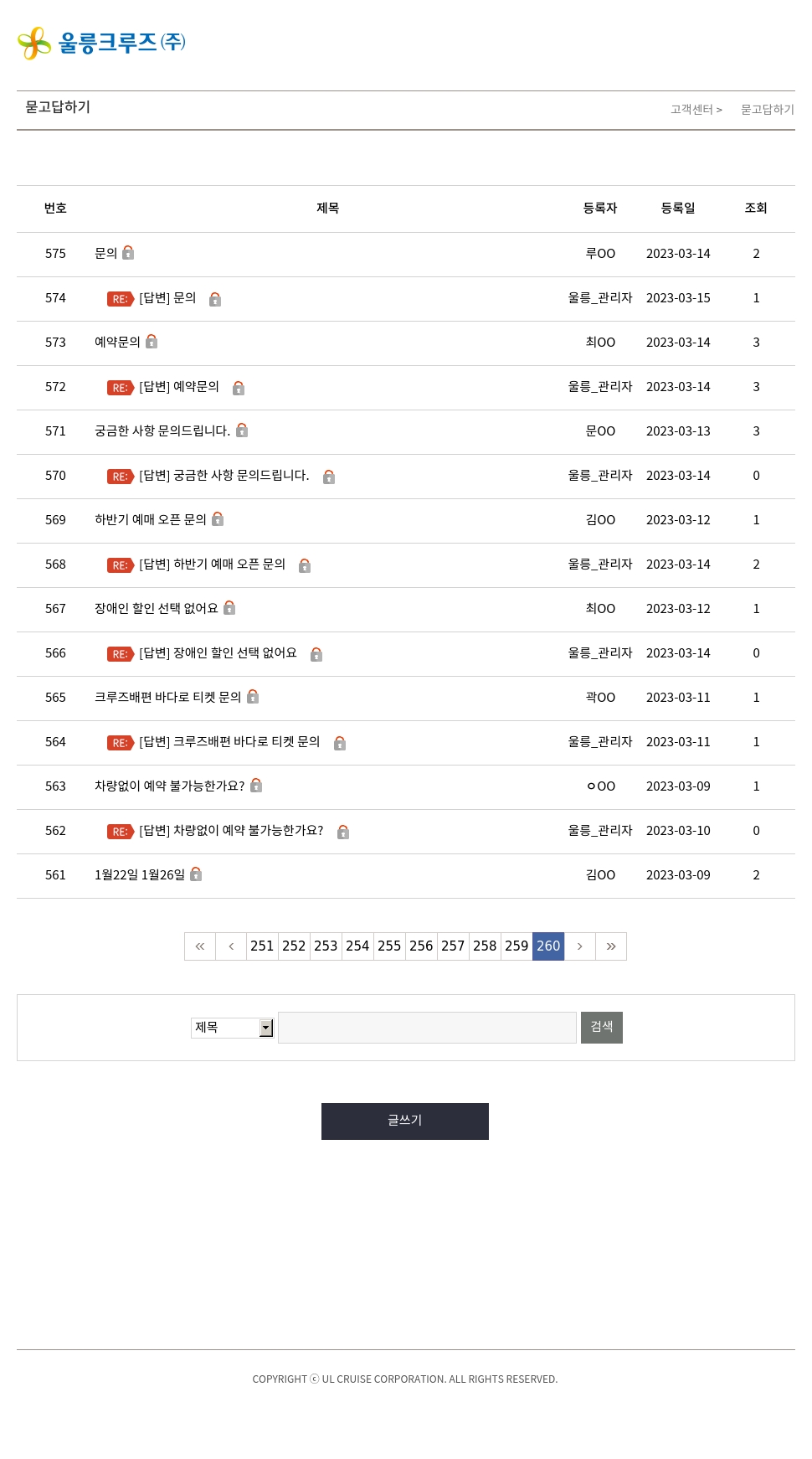Viewport: 812px width, 1459px height.
Task: Switch to page 259 in pagination
Action: coord(516,946)
